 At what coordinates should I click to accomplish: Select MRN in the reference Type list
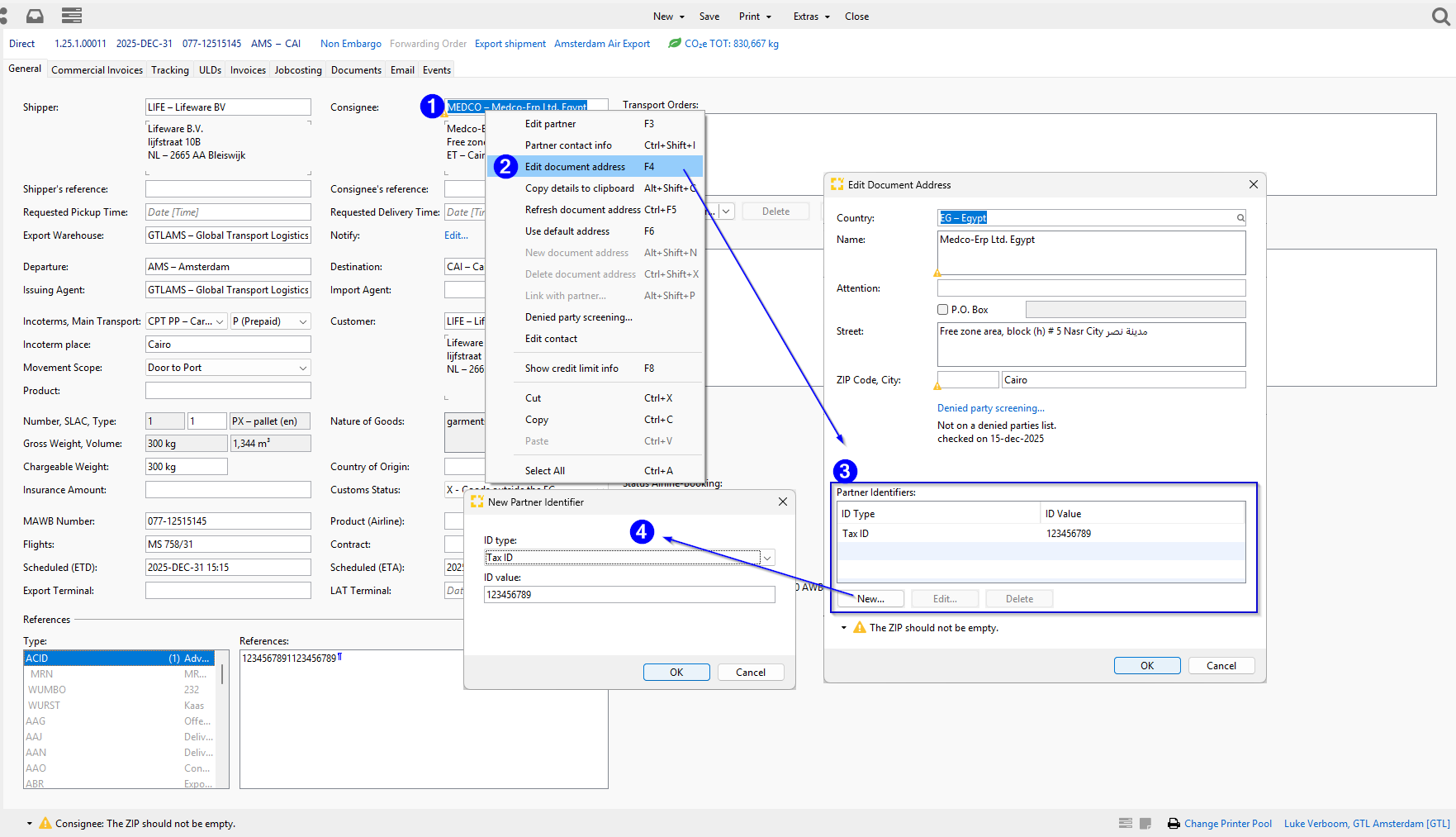click(x=41, y=674)
